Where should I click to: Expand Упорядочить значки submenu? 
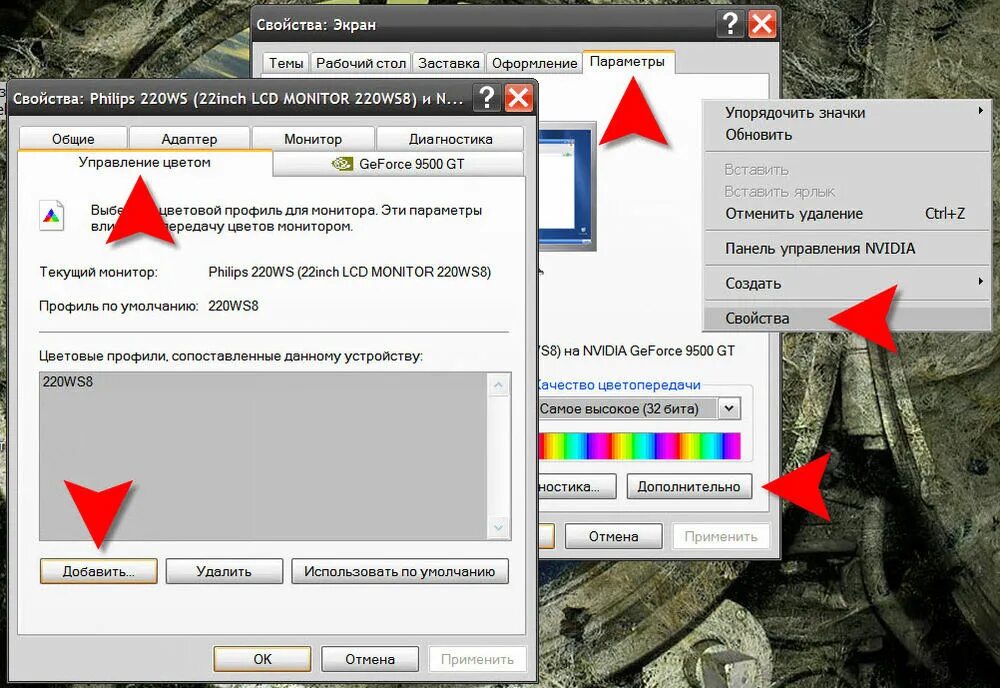pyautogui.click(x=846, y=112)
